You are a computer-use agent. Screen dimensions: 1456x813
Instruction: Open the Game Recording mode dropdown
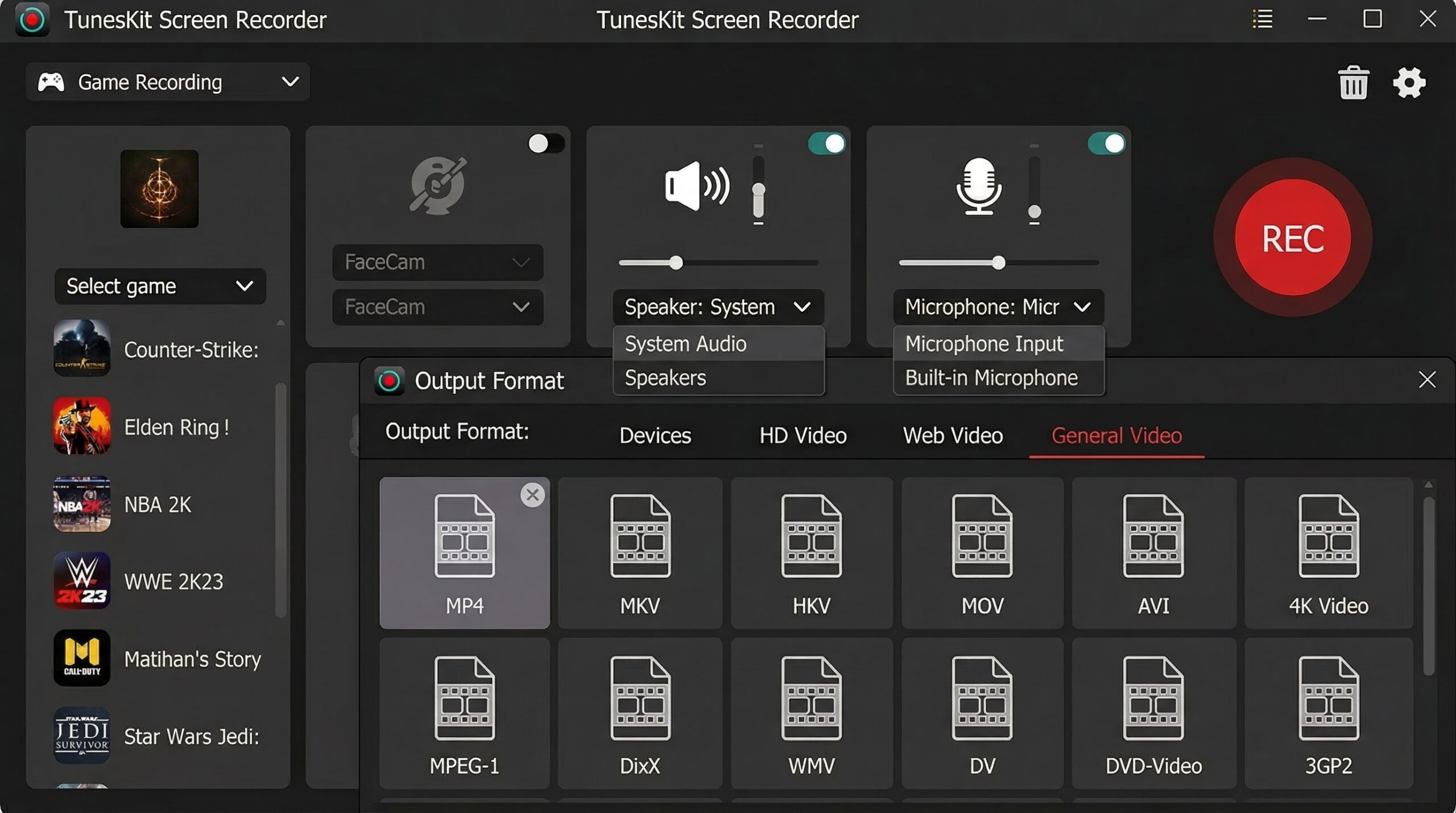point(168,81)
